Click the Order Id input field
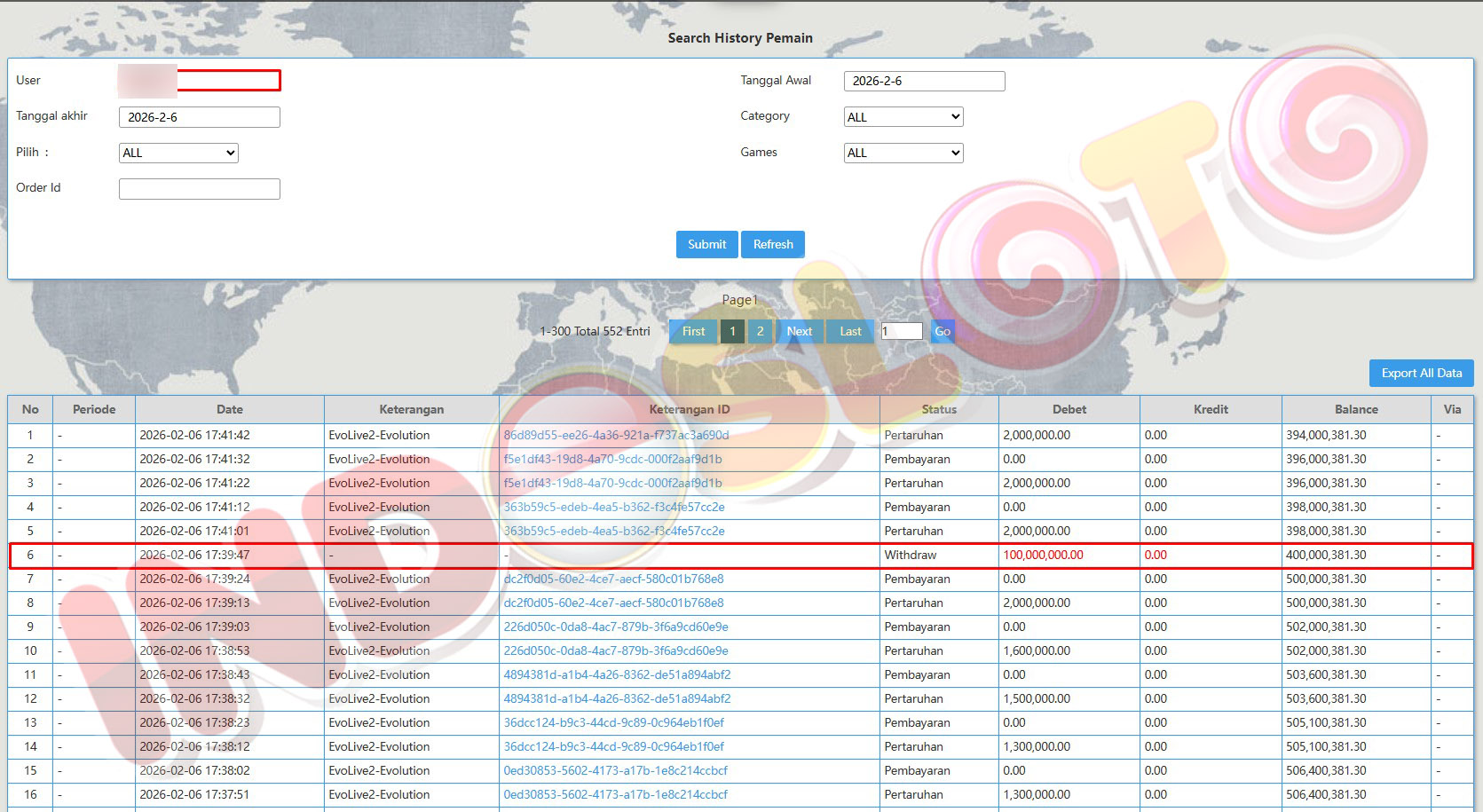Viewport: 1483px width, 812px height. point(200,189)
